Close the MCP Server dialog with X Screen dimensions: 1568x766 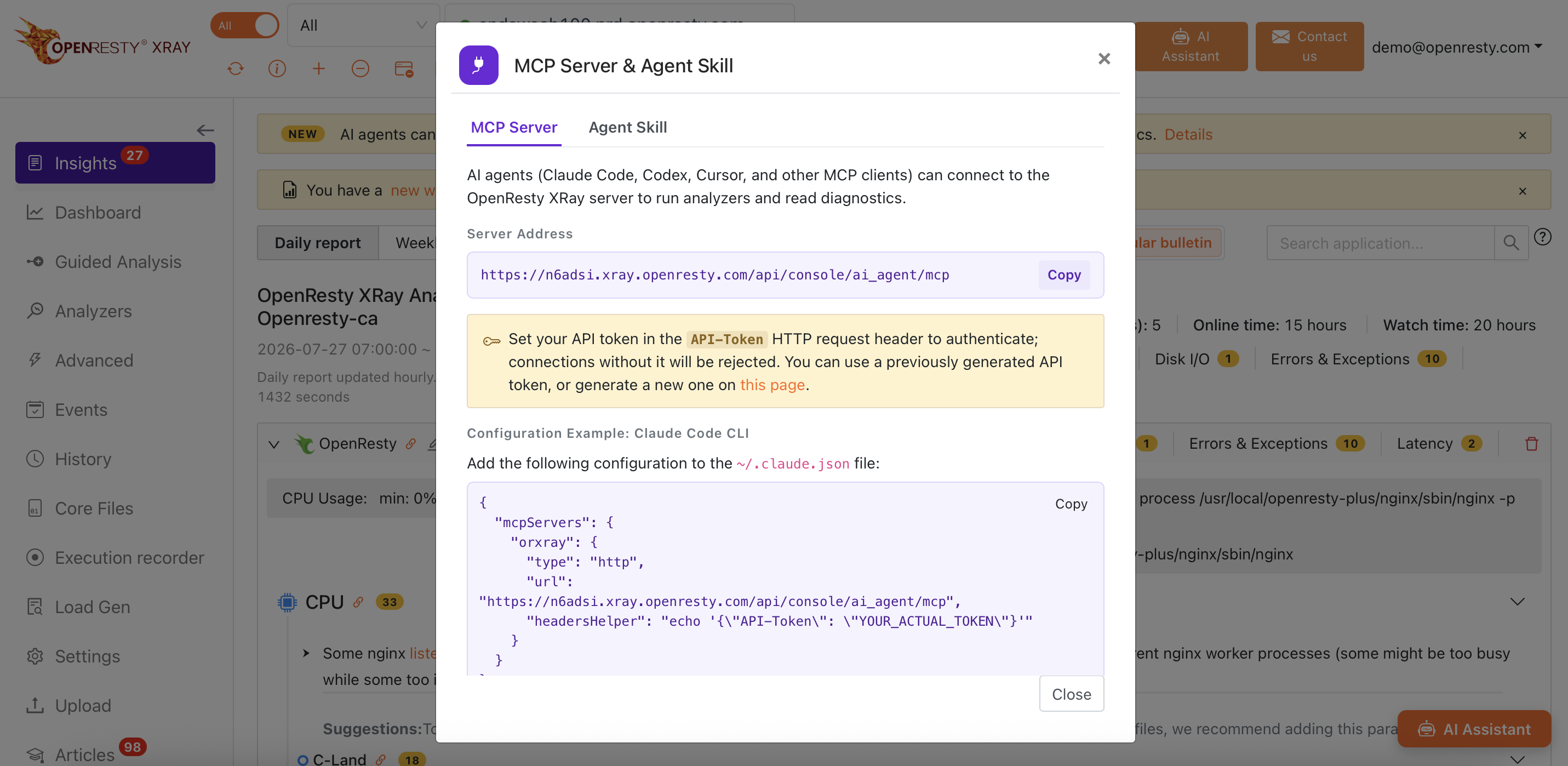(1103, 59)
